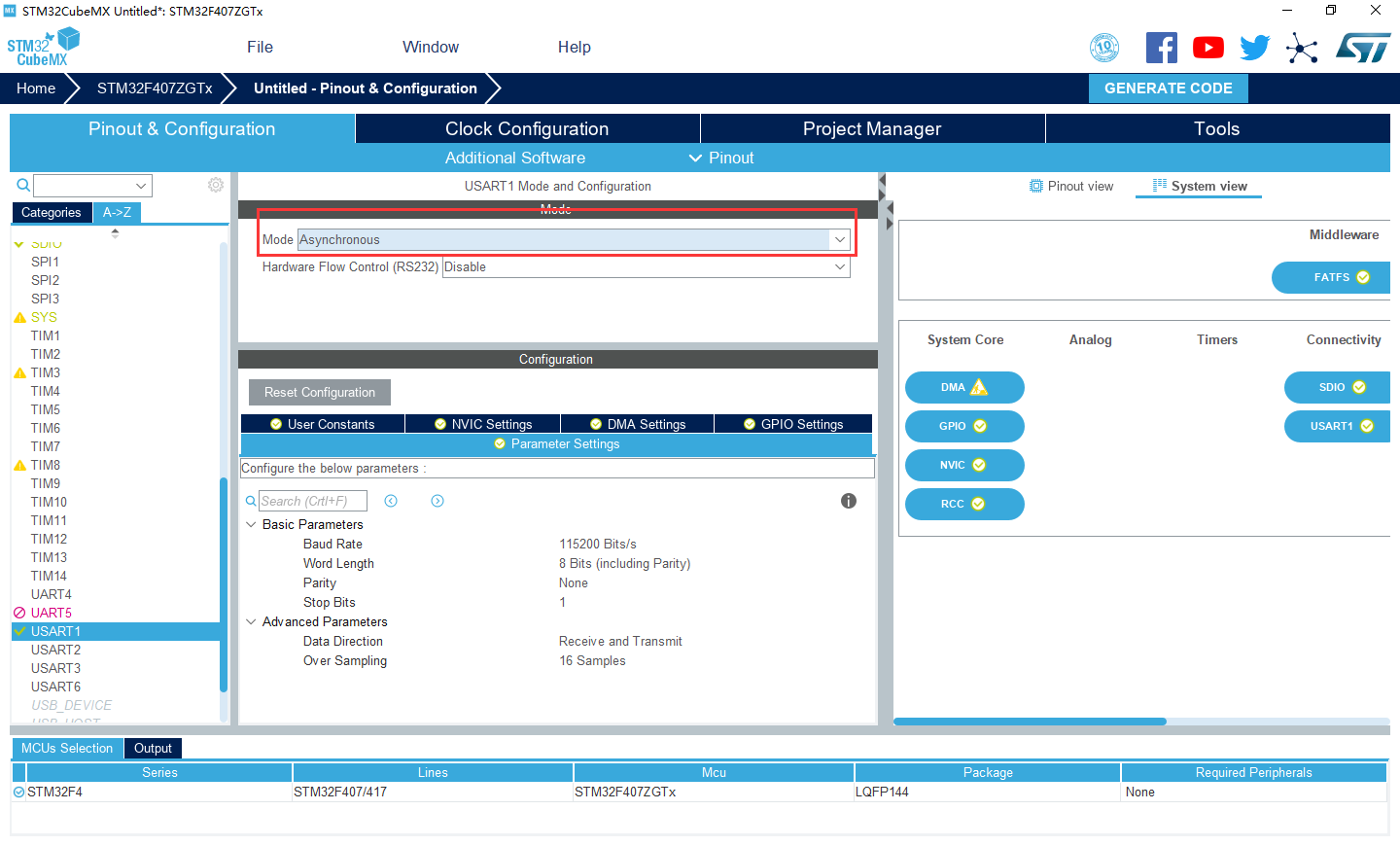Click the Pinout view chip icon
Screen dimensions: 1400x846
point(1036,186)
